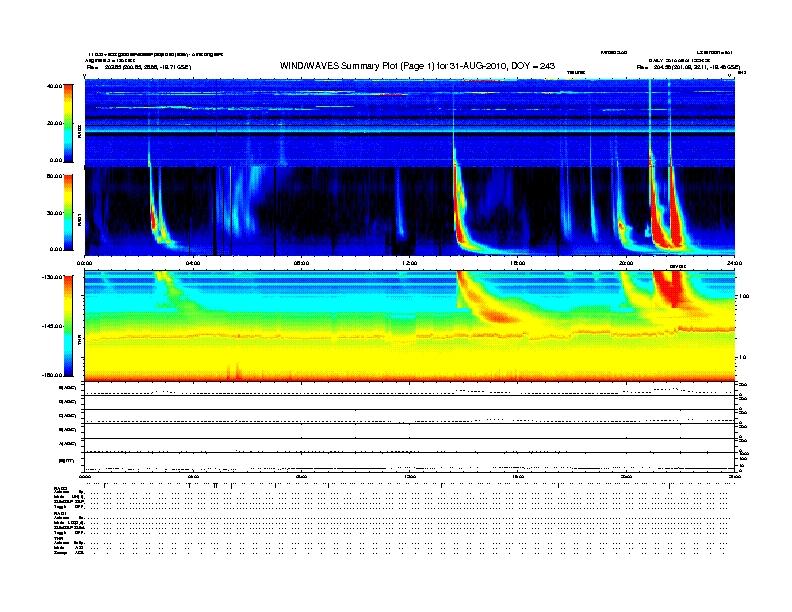This screenshot has height=612, width=792.
Task: Click the RAD2 color scale bar
Action: tap(68, 123)
